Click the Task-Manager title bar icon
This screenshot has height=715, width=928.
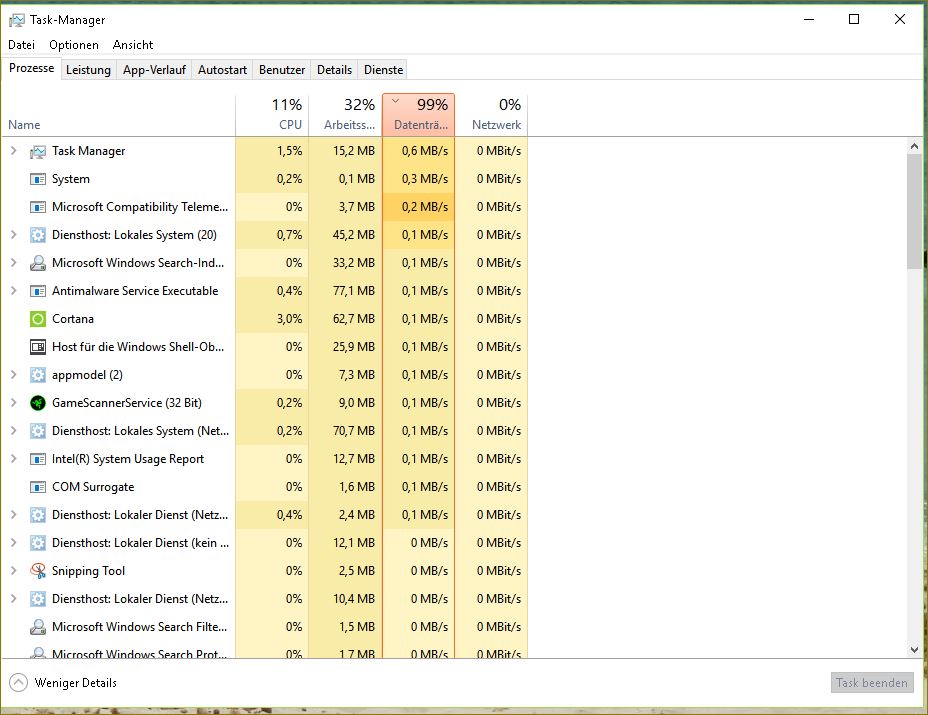click(x=17, y=20)
